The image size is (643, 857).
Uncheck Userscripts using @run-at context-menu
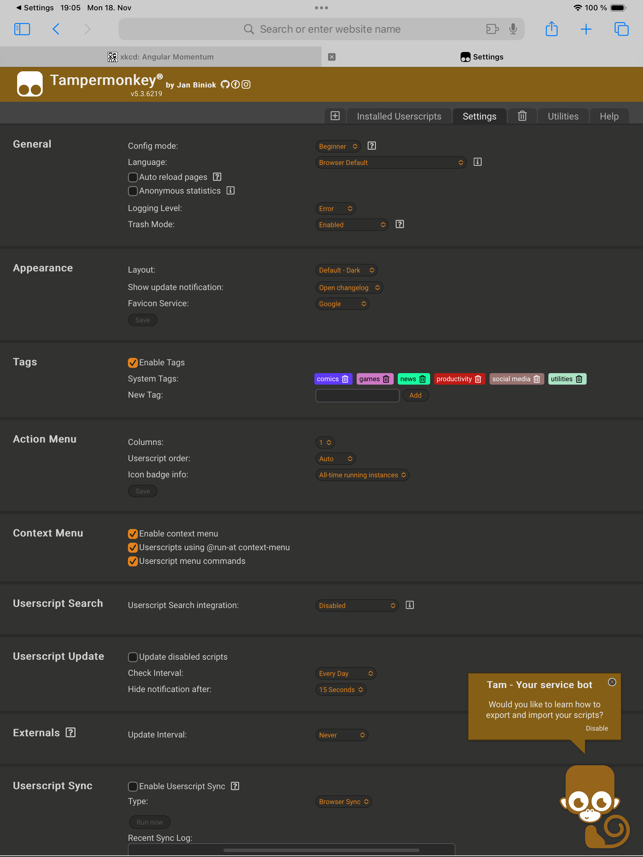tap(132, 547)
